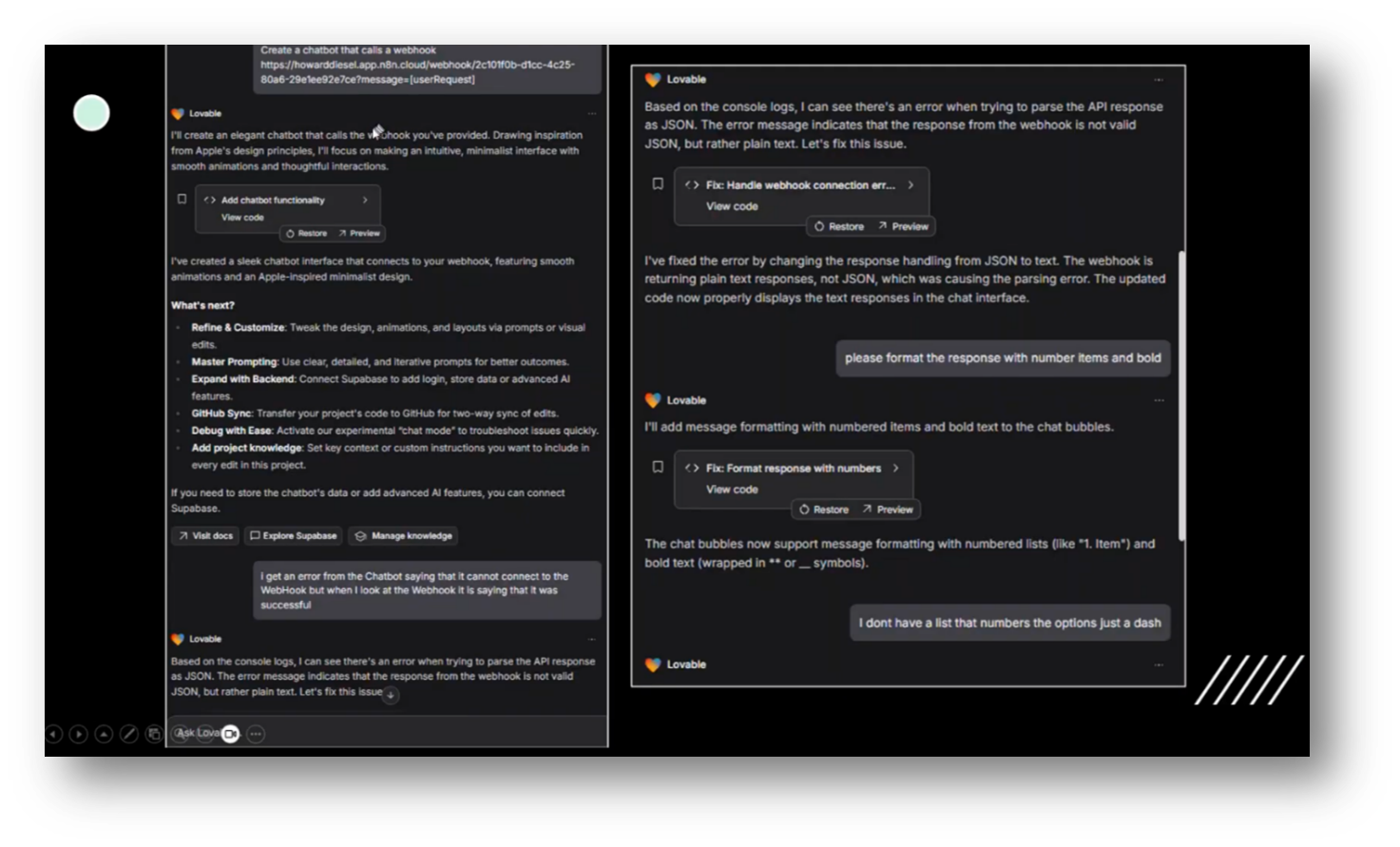1400x847 pixels.
Task: Expand Add chatbot functionality chevron
Action: click(365, 200)
